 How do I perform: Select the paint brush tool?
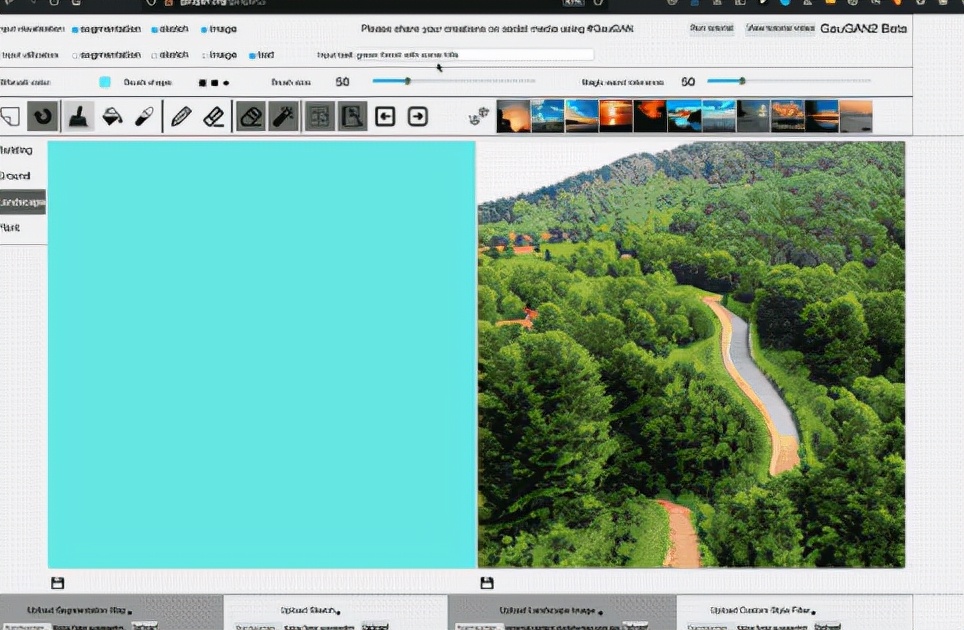78,117
